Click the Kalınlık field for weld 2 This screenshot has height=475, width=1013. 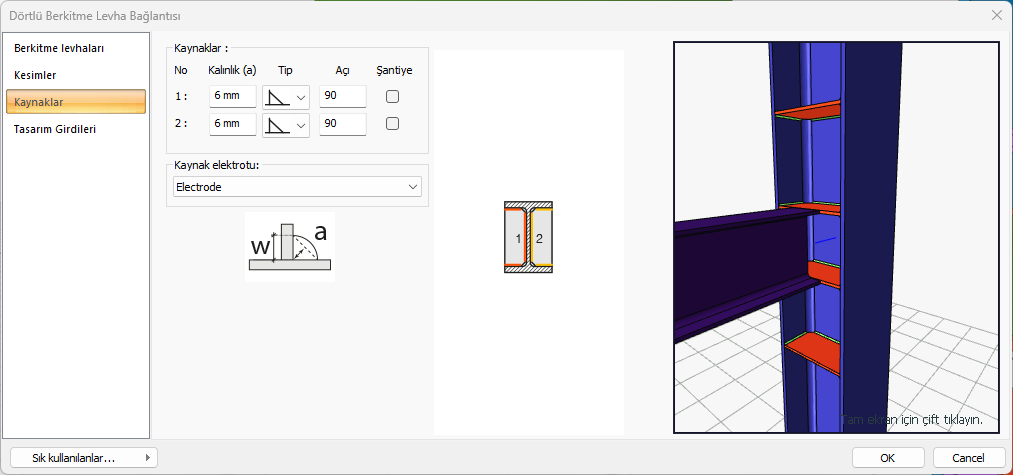(x=232, y=124)
